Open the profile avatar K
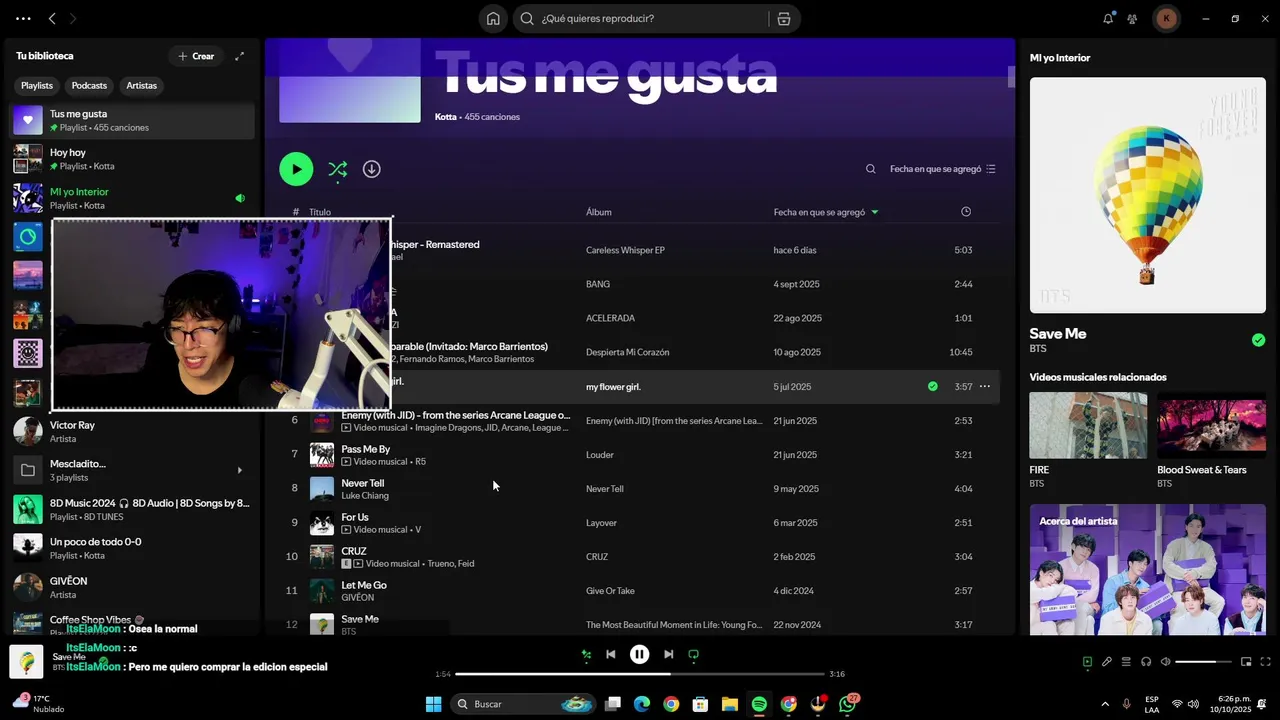 click(x=1166, y=18)
